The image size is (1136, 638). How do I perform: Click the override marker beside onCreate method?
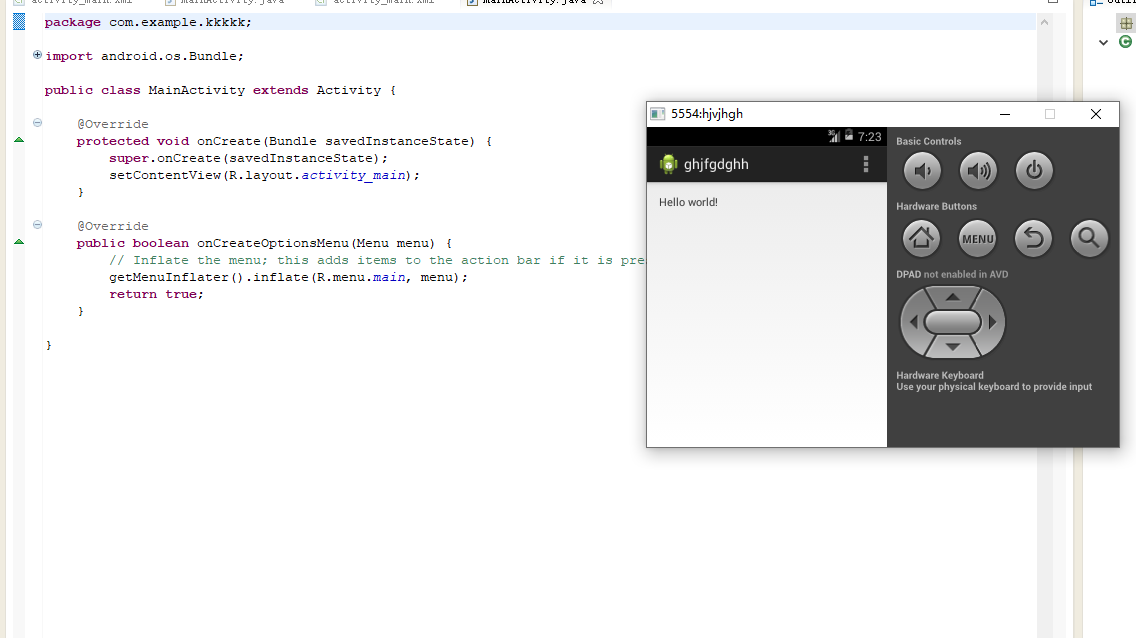pos(19,140)
